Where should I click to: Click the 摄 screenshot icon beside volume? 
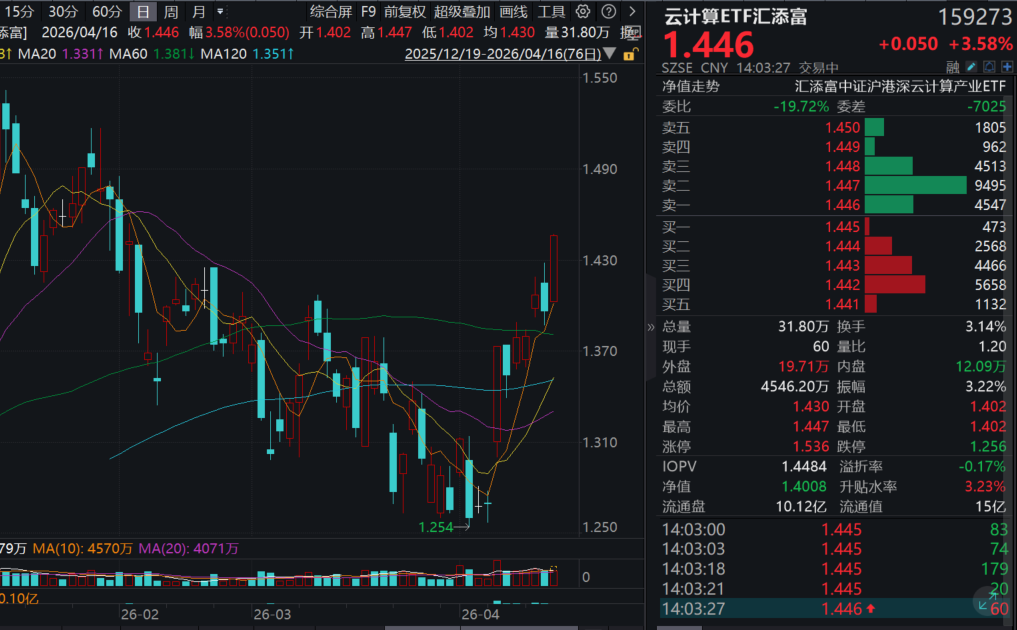[x=633, y=31]
